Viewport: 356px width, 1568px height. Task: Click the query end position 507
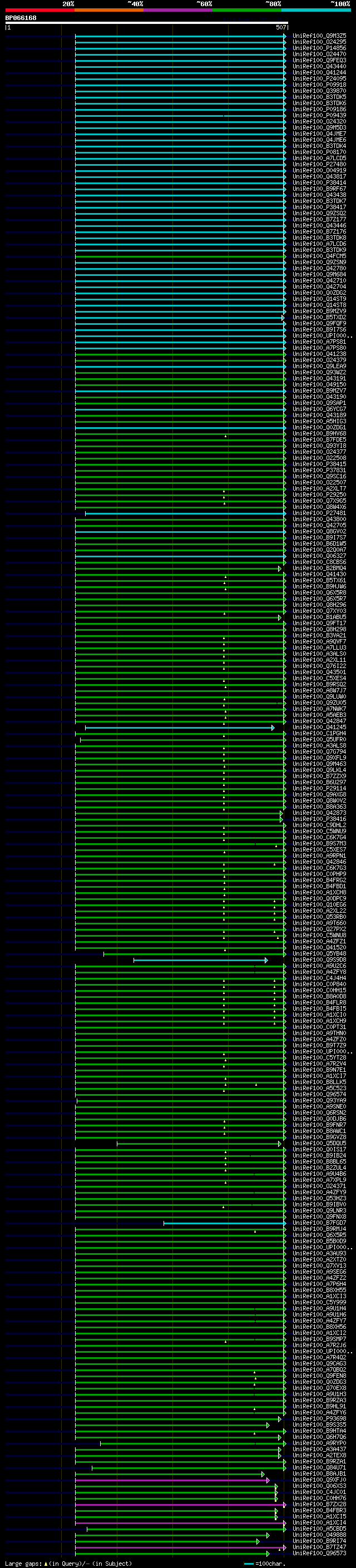(280, 27)
